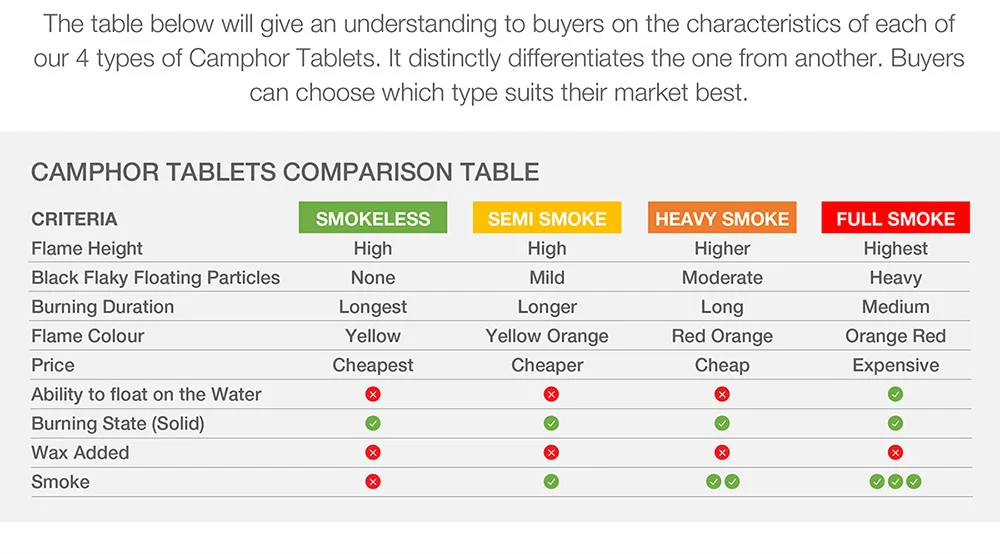Click Smokeless Smoke row red cross
The width and height of the screenshot is (1000, 554).
(373, 482)
